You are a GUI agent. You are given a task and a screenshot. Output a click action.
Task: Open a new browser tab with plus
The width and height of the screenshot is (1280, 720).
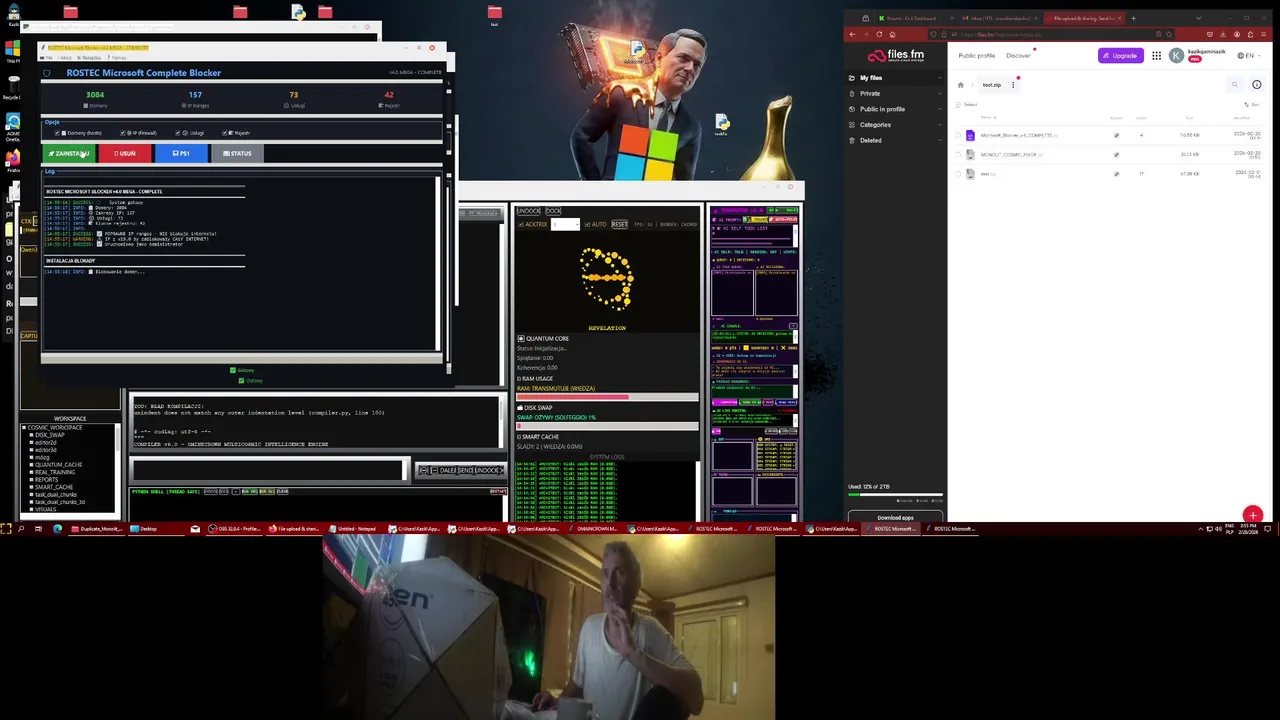(x=1133, y=18)
